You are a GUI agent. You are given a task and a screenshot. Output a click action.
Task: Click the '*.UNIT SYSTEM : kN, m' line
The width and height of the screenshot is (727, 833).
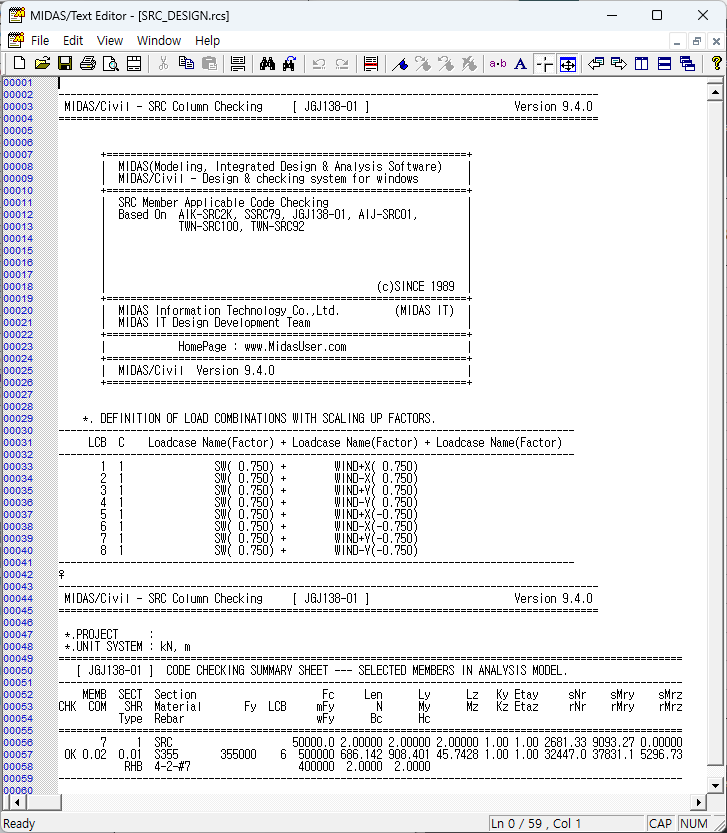(128, 647)
